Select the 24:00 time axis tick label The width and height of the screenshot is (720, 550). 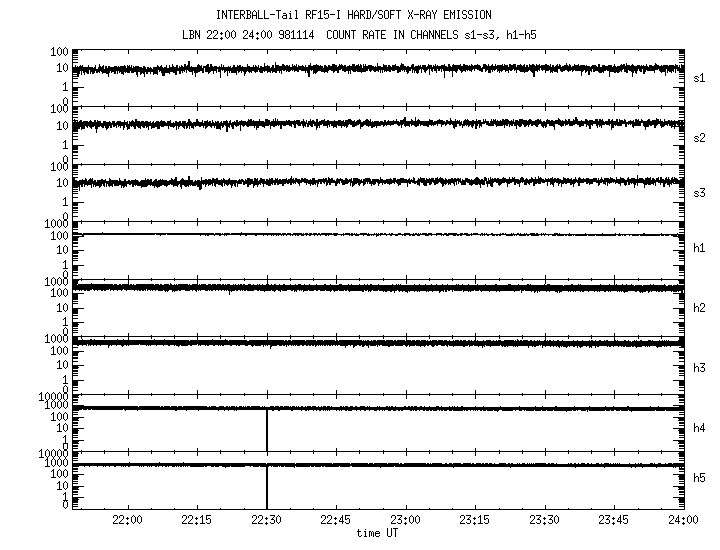(683, 521)
